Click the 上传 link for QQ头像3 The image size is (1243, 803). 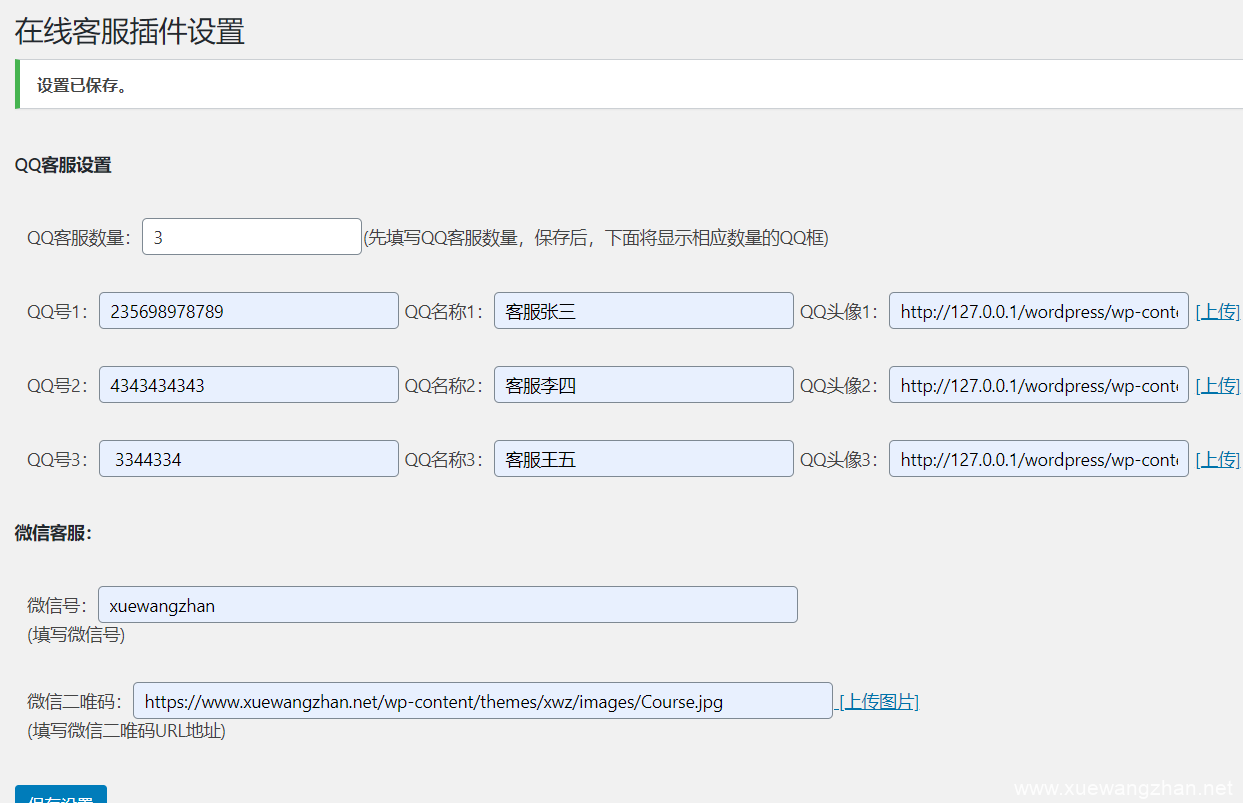click(1218, 460)
